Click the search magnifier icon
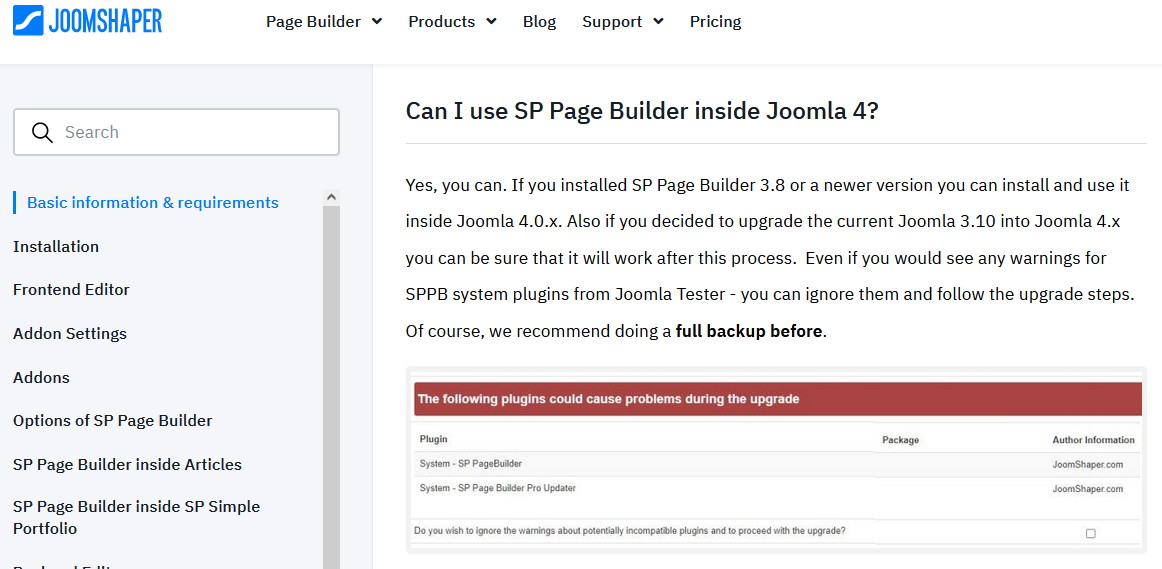Viewport: 1162px width, 569px height. (x=42, y=132)
